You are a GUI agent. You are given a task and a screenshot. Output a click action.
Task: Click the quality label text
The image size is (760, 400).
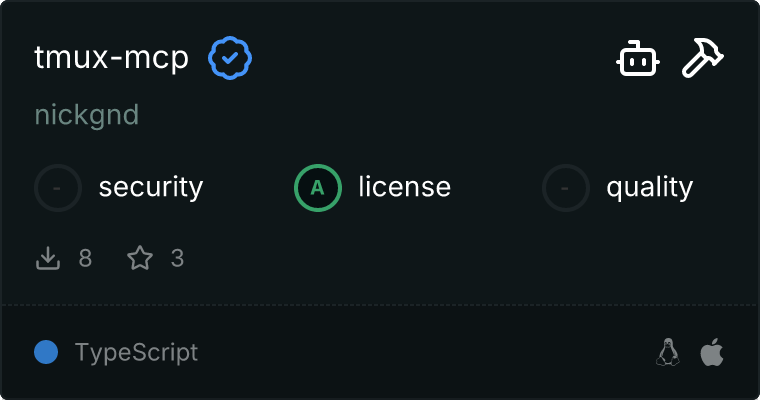[x=649, y=187]
